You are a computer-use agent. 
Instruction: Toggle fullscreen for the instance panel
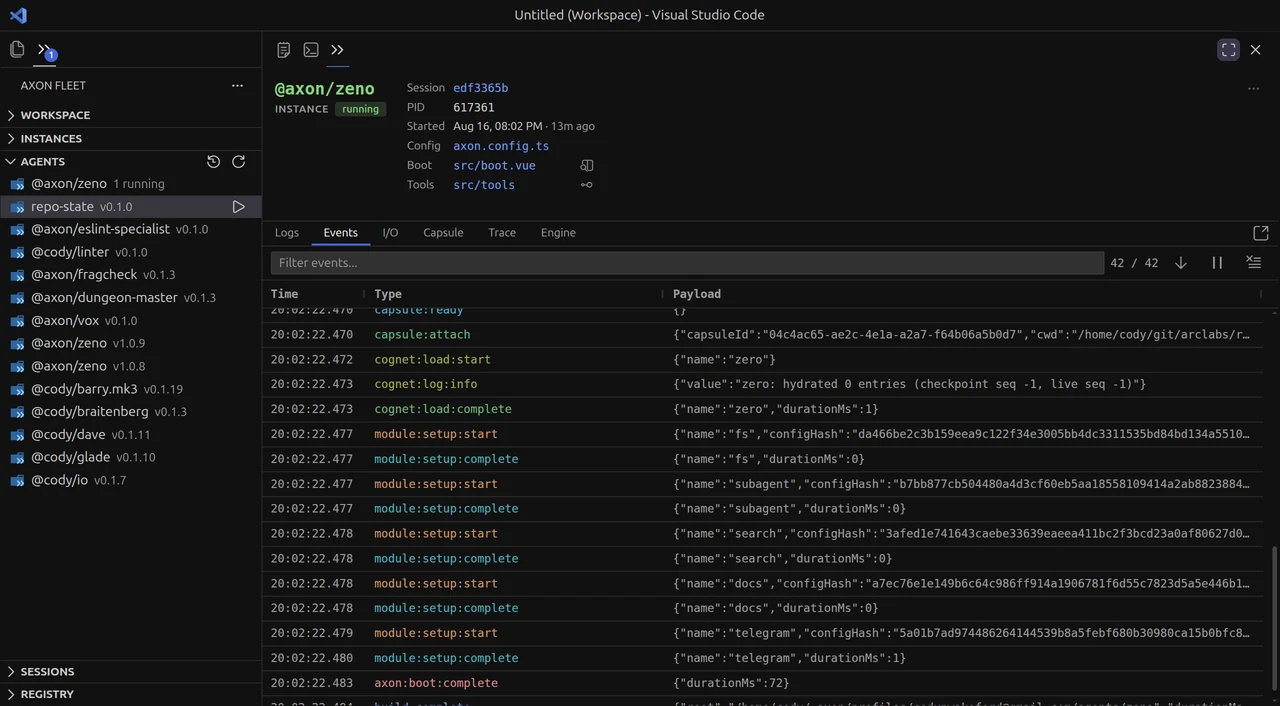click(x=1229, y=49)
